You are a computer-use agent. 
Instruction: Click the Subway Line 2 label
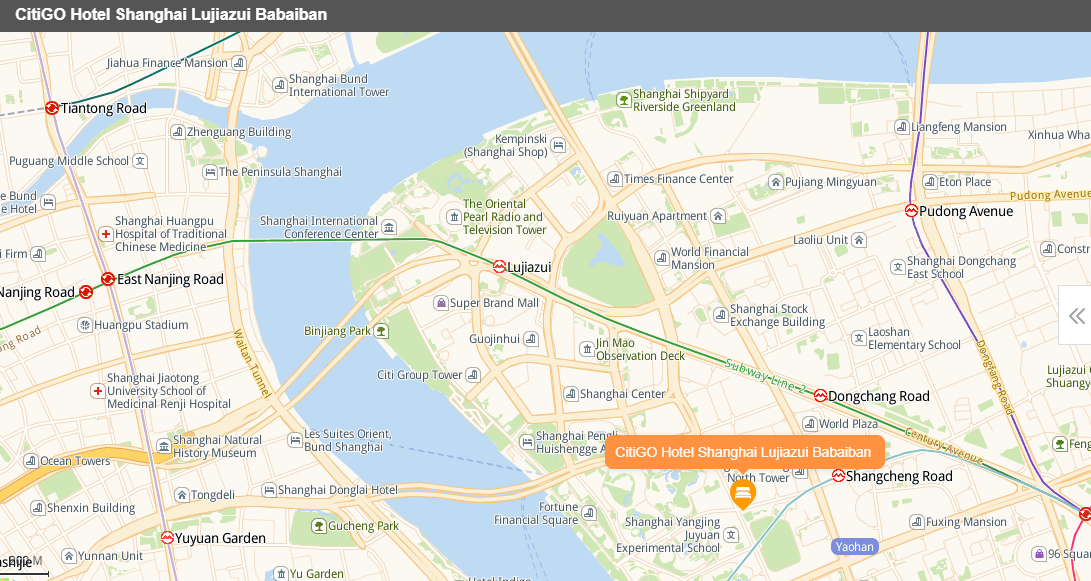764,376
